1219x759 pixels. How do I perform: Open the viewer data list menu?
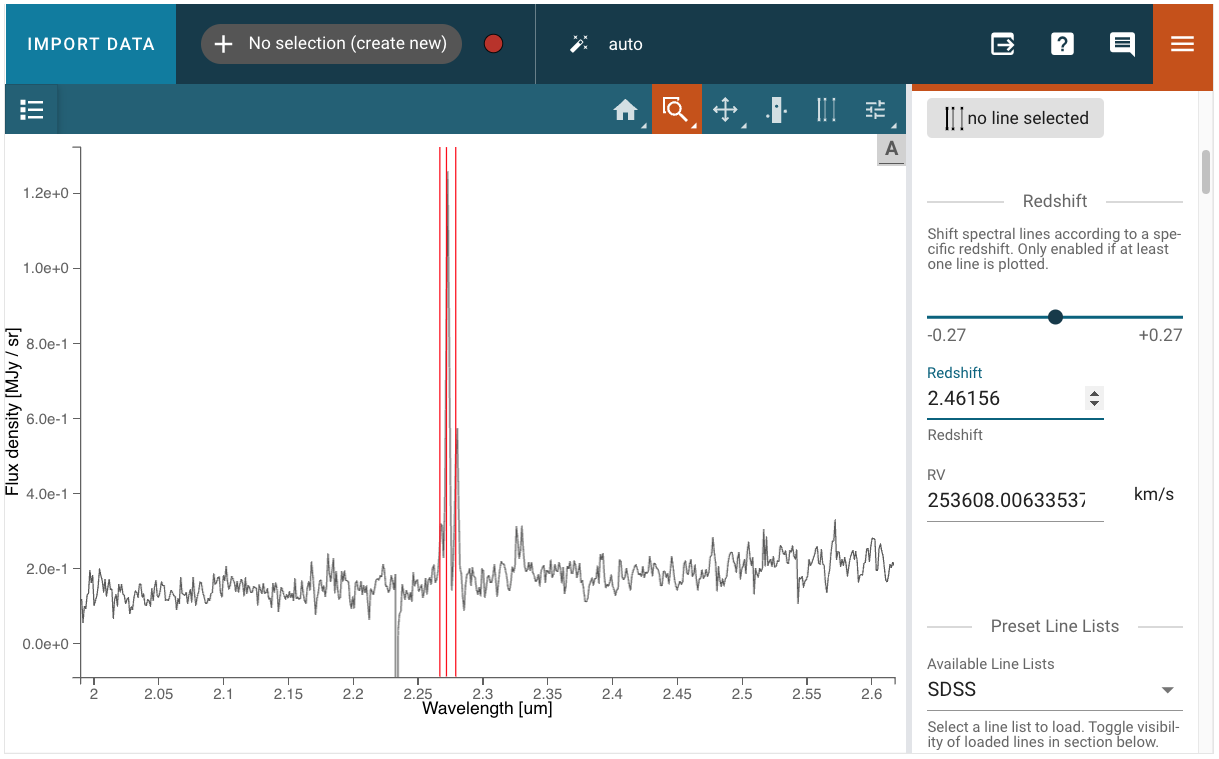(x=32, y=110)
